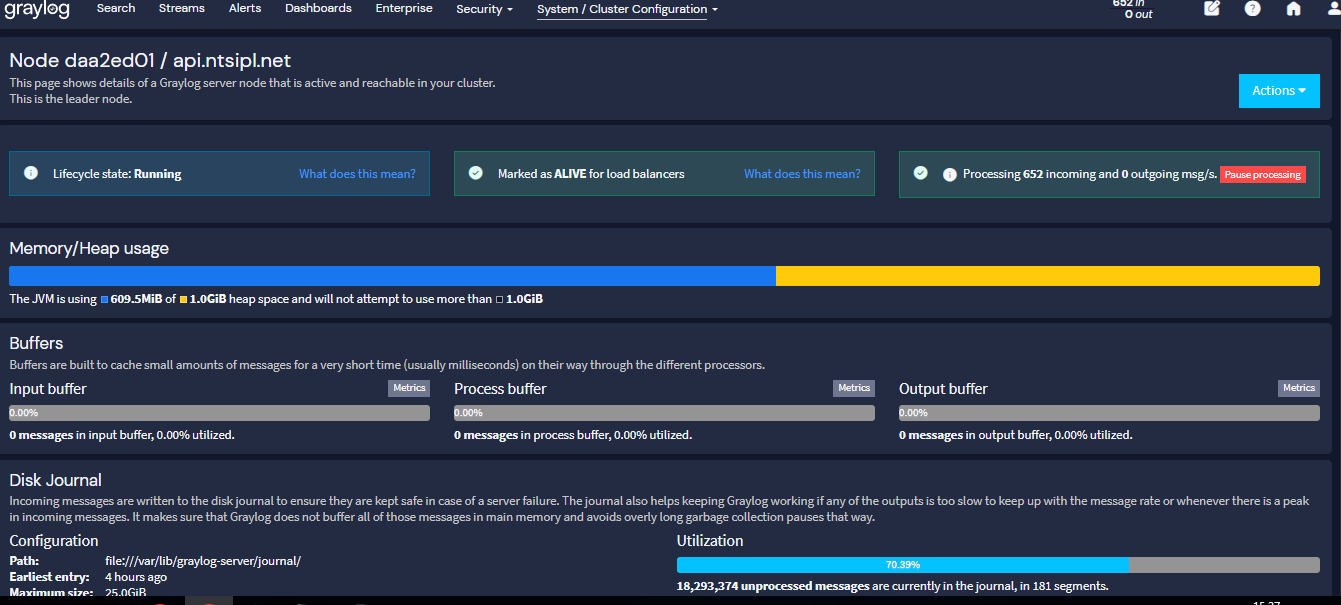Click the Output buffer 0.00% progress bar
Image resolution: width=1341 pixels, height=605 pixels.
[x=1109, y=412]
